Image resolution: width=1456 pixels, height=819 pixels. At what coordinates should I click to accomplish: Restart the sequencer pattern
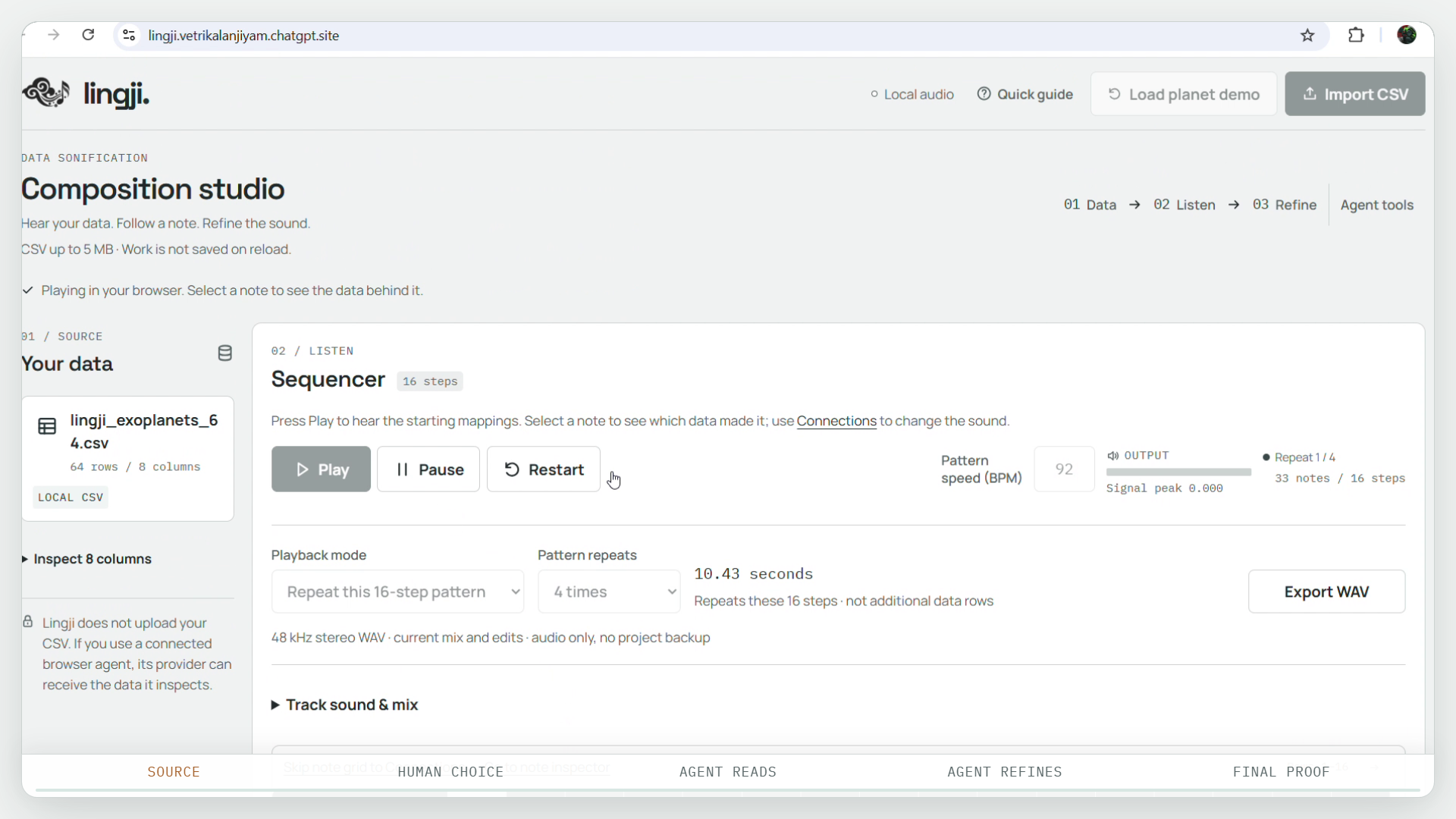pyautogui.click(x=544, y=469)
